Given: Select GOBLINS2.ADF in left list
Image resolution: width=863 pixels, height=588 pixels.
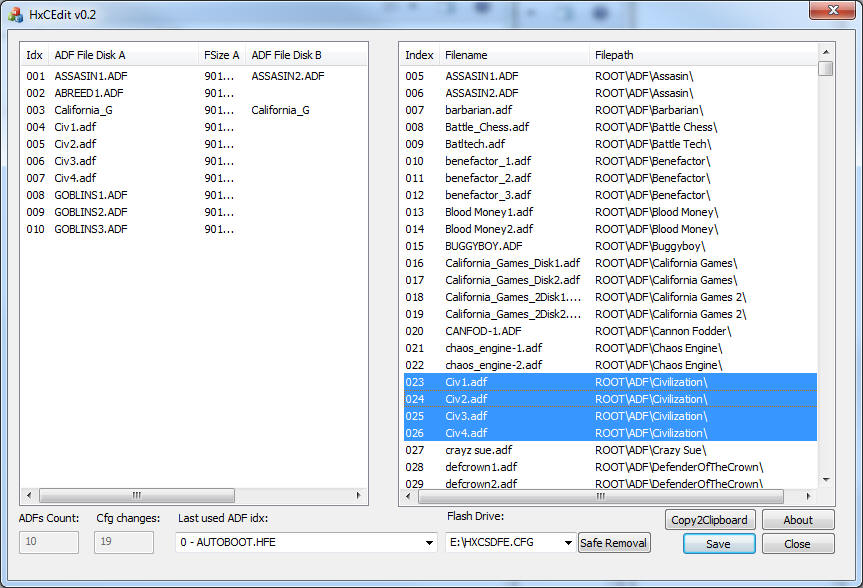Looking at the screenshot, I should (x=90, y=213).
